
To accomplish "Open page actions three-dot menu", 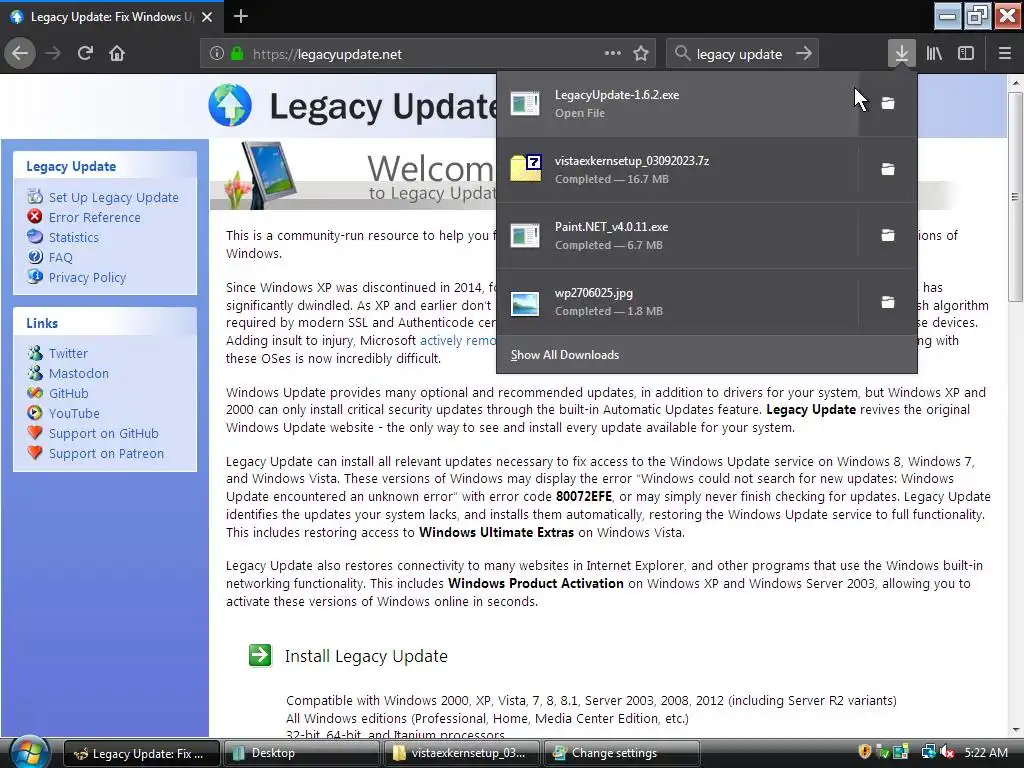I will click(x=613, y=53).
